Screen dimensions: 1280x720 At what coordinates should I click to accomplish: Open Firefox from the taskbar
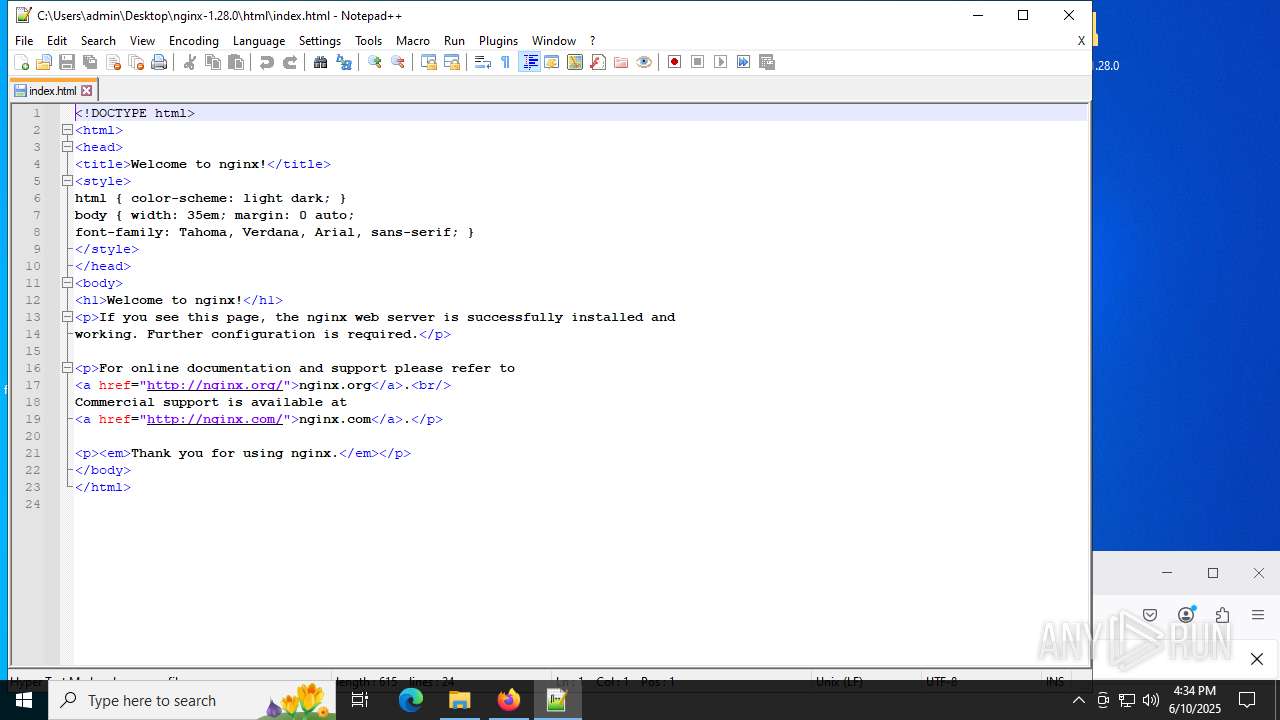tap(508, 700)
